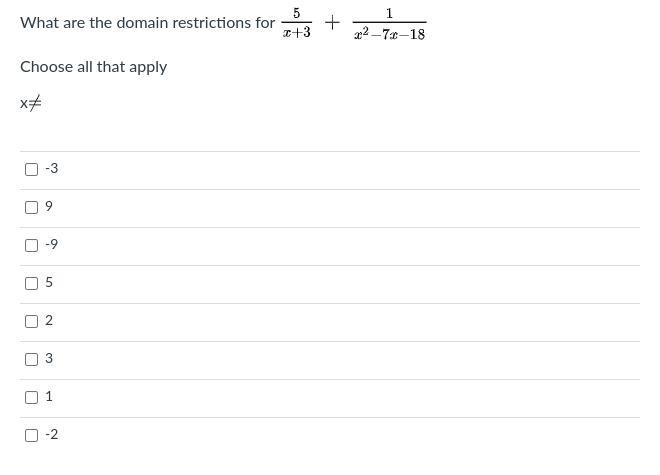Check the box for answer -3
The width and height of the screenshot is (660, 475).
[31, 169]
